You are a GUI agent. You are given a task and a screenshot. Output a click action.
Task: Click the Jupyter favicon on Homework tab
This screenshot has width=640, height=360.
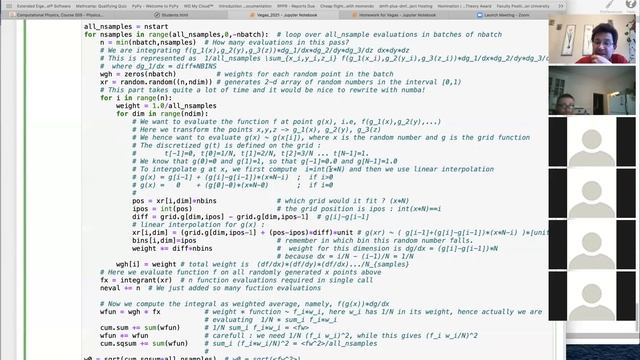pos(354,15)
